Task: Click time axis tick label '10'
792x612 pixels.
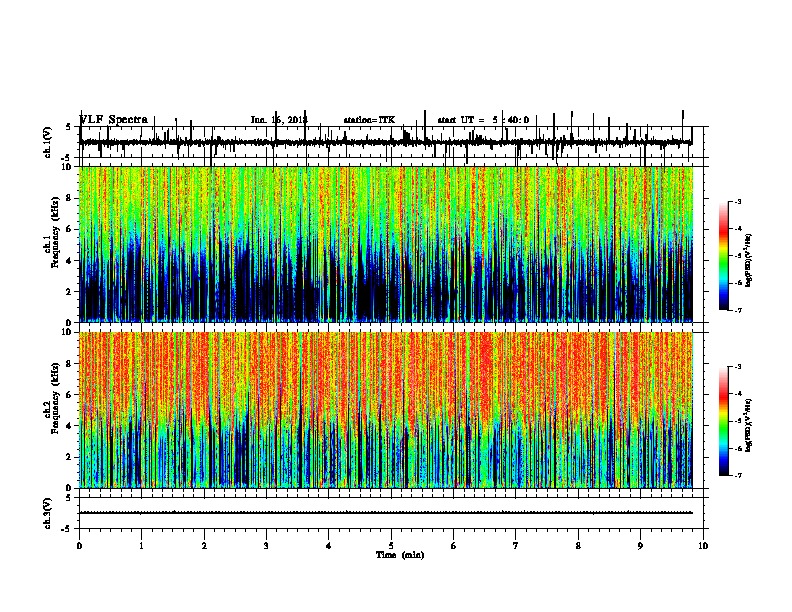Action: (703, 546)
